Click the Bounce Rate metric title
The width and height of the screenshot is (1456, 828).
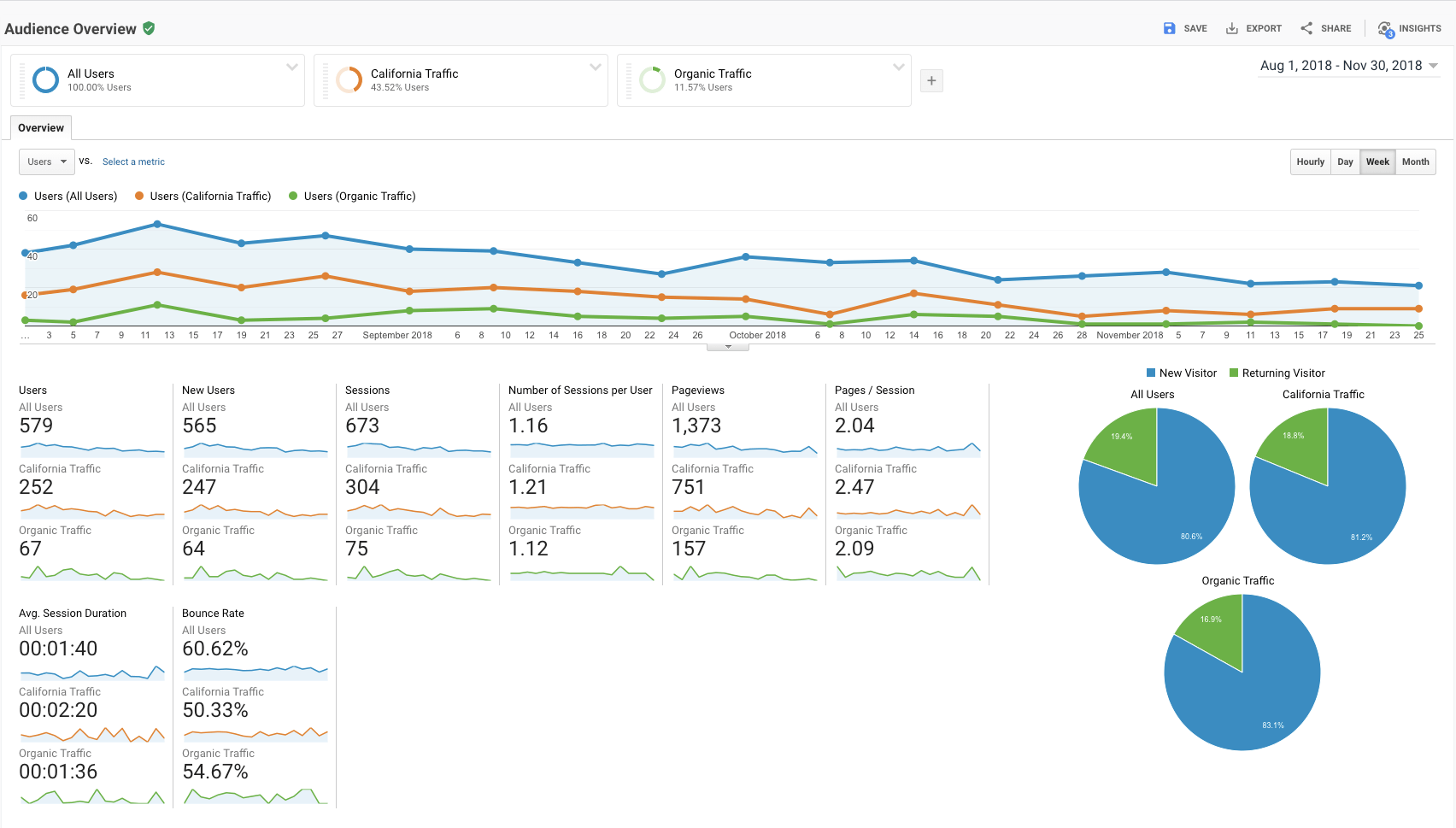click(213, 613)
